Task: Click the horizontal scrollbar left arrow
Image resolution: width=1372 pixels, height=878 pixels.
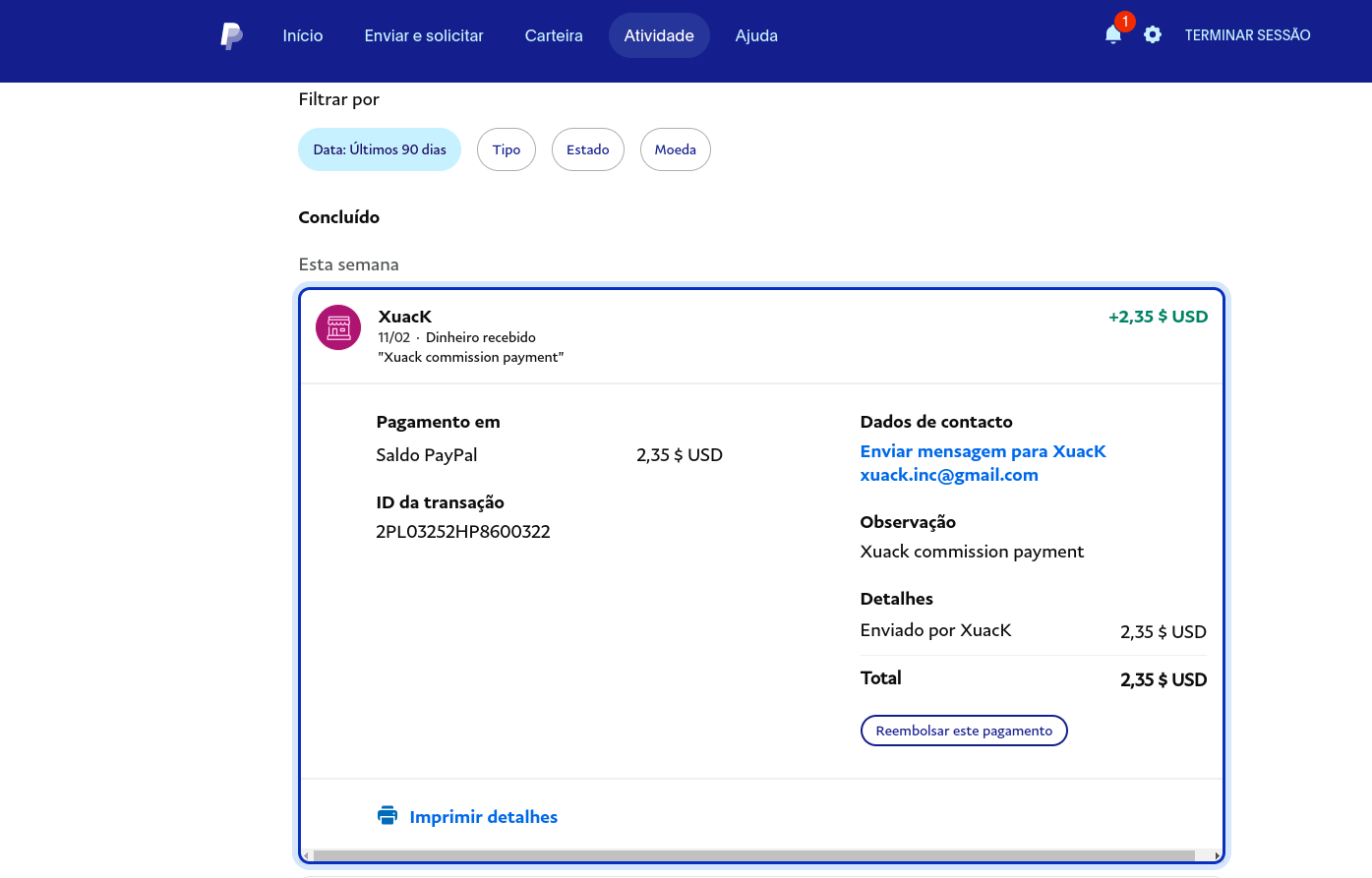Action: pyautogui.click(x=306, y=855)
